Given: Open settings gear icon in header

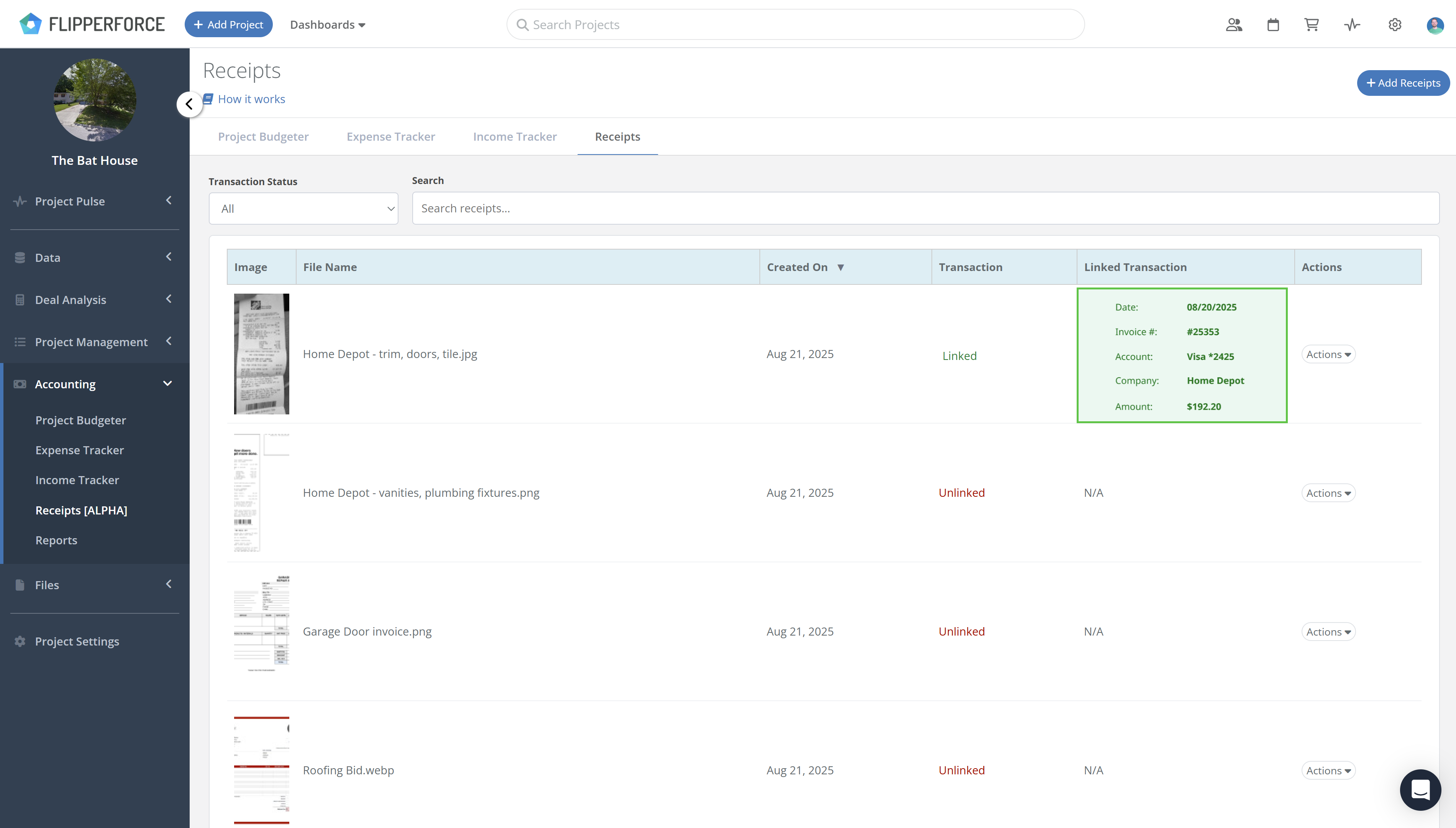Looking at the screenshot, I should click(x=1395, y=25).
